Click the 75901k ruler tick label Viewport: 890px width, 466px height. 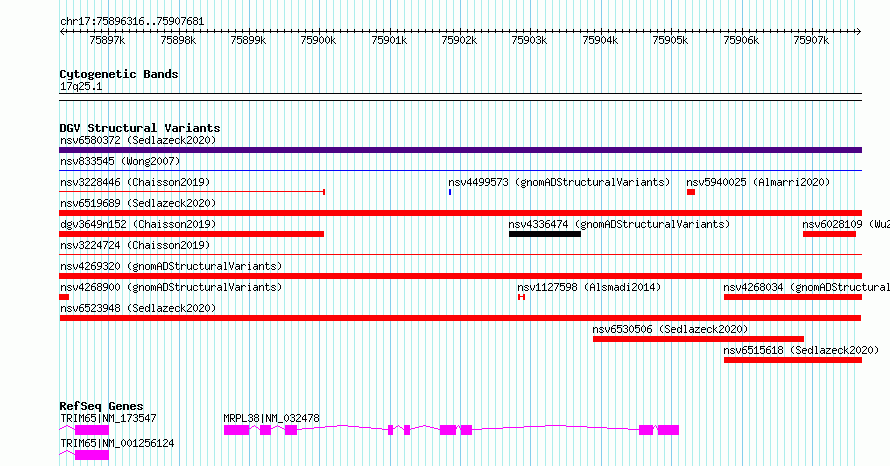click(x=389, y=40)
